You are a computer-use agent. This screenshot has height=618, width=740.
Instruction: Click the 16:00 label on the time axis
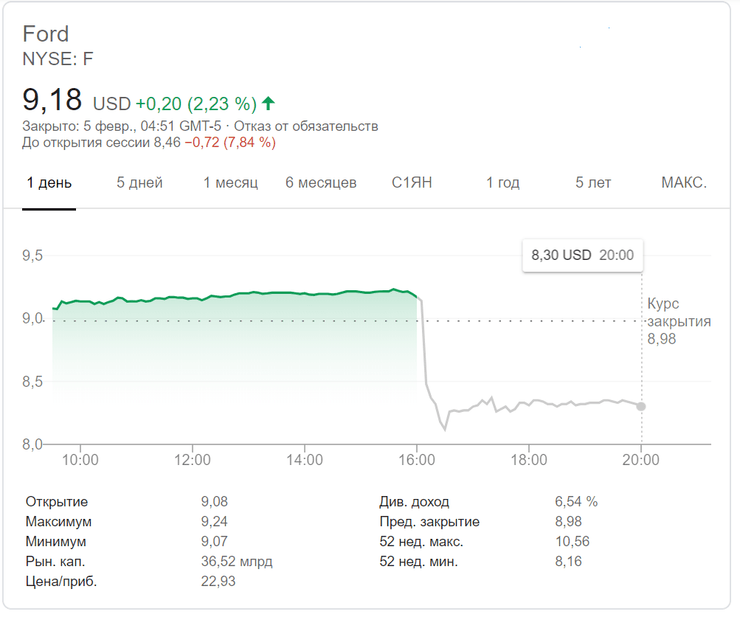point(416,460)
